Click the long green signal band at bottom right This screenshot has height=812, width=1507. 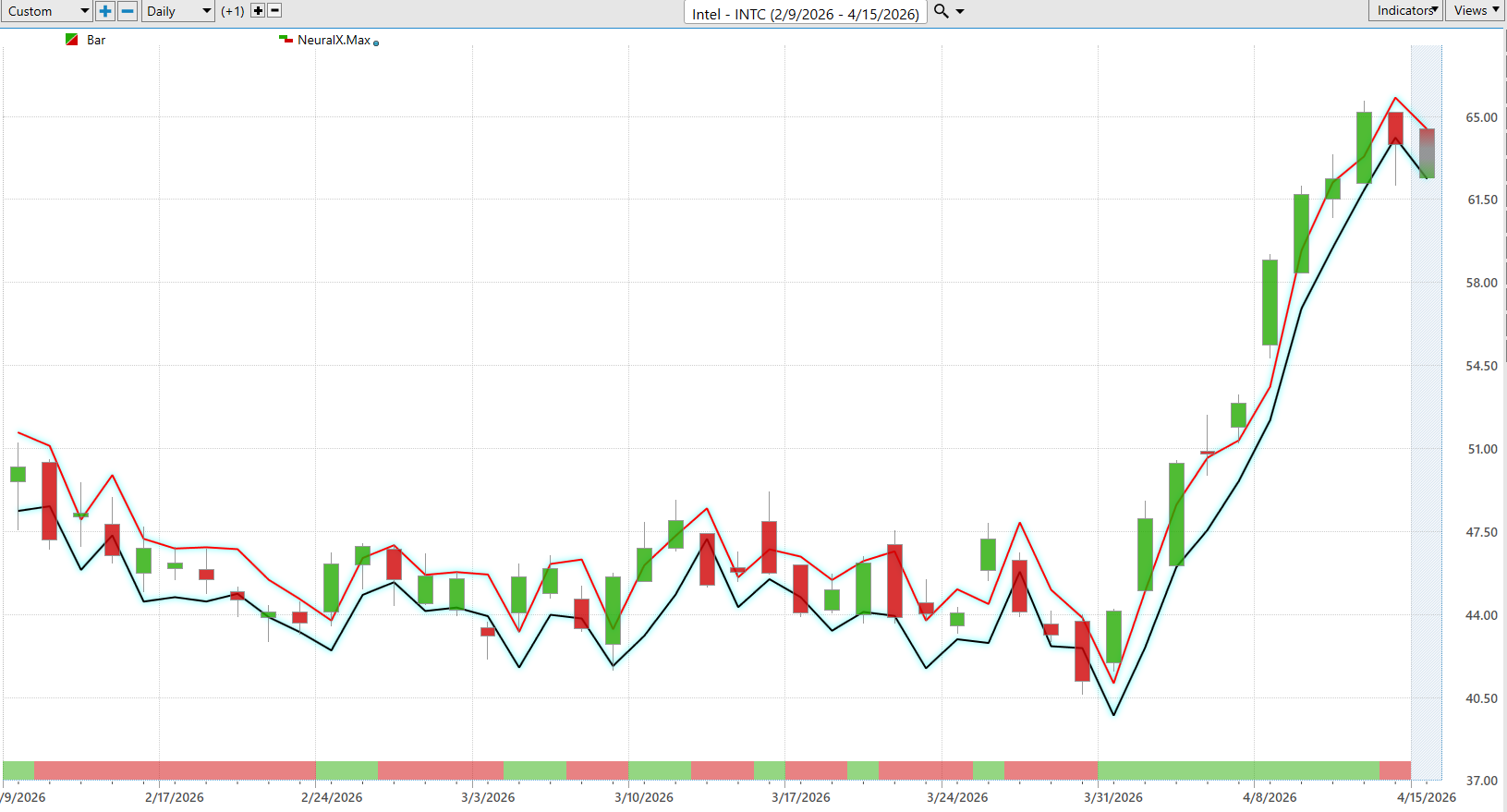(x=1238, y=770)
